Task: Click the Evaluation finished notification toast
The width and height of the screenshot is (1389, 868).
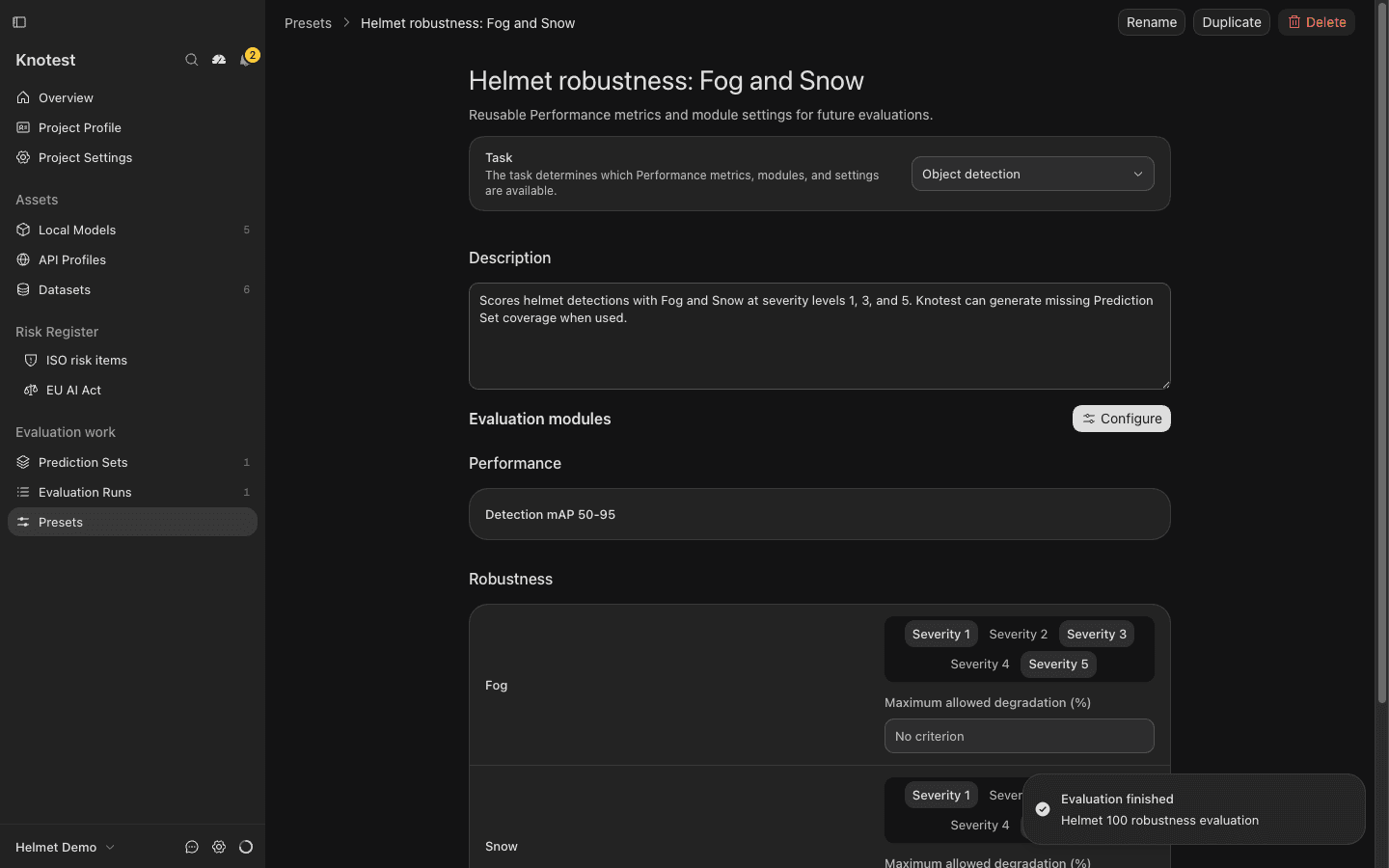Action: pyautogui.click(x=1194, y=809)
